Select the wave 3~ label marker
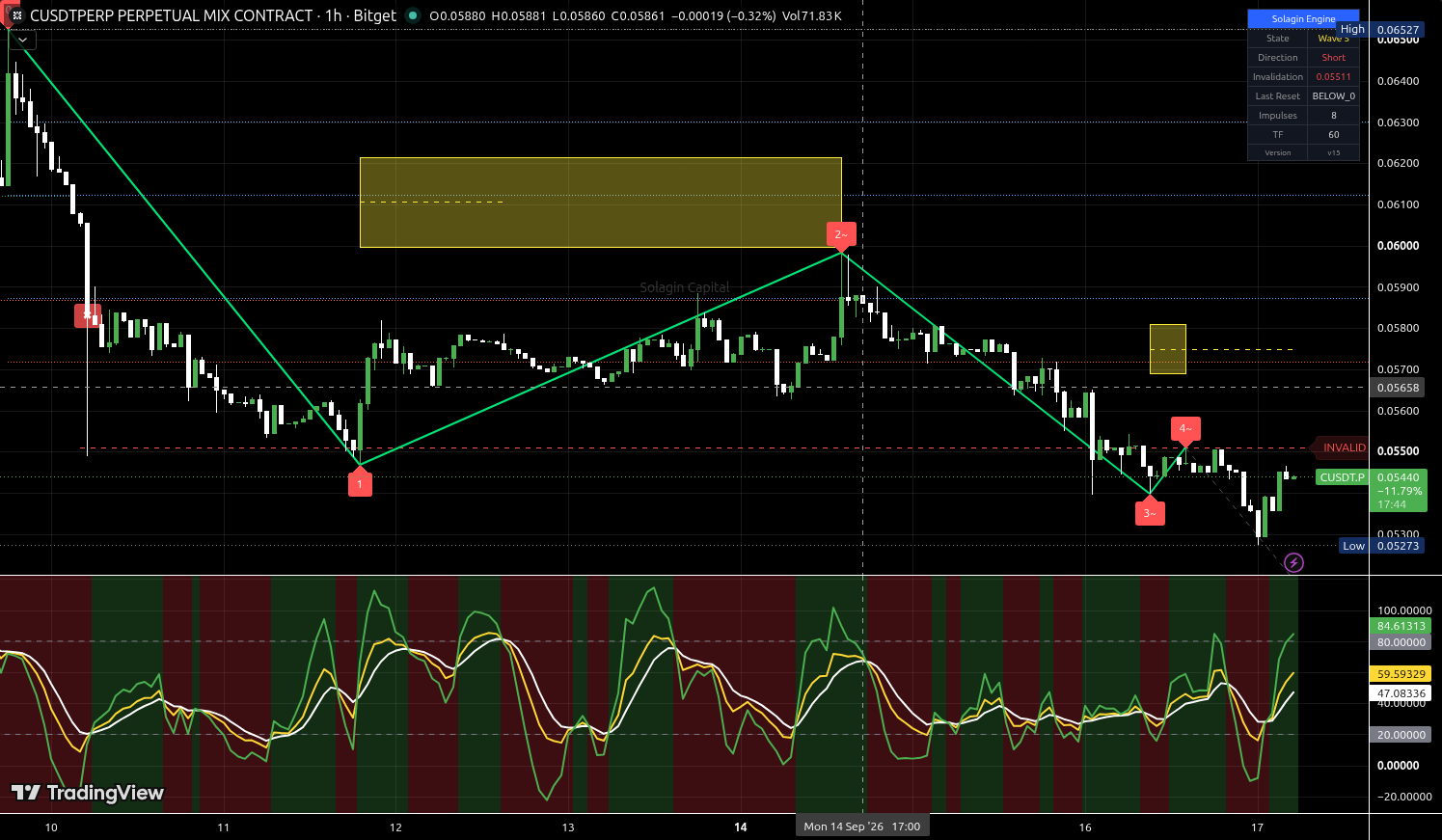Viewport: 1442px width, 840px height. coord(1150,511)
